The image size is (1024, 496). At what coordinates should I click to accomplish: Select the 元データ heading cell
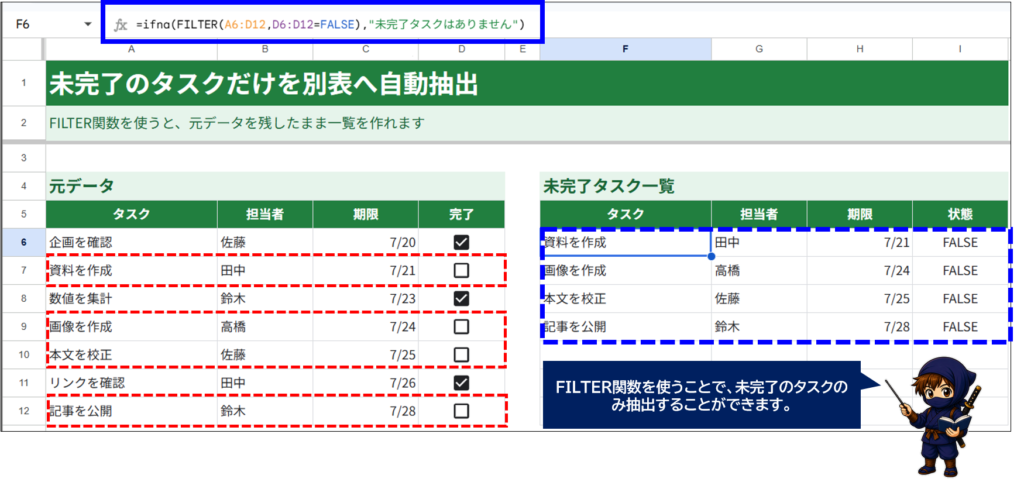275,186
